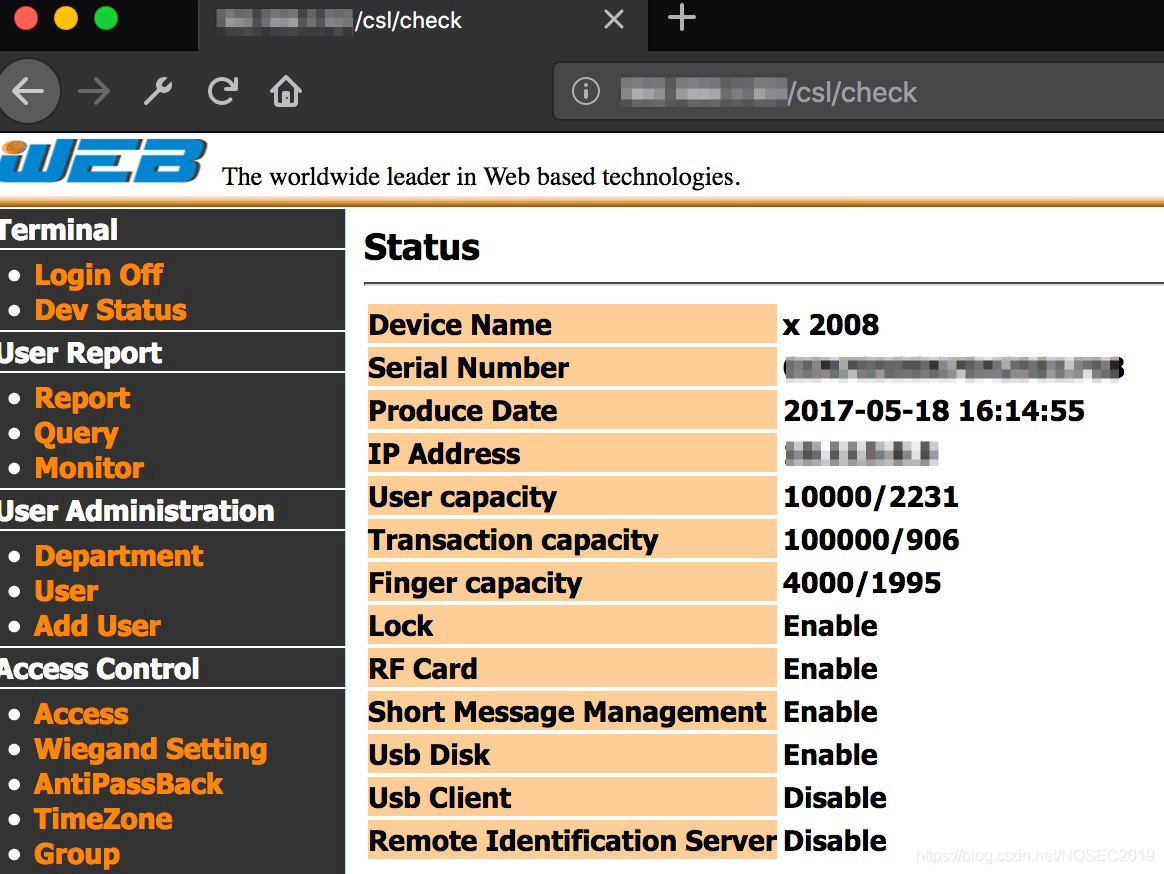1164x874 pixels.
Task: Click the Remote Identification Server label
Action: pyautogui.click(x=572, y=841)
